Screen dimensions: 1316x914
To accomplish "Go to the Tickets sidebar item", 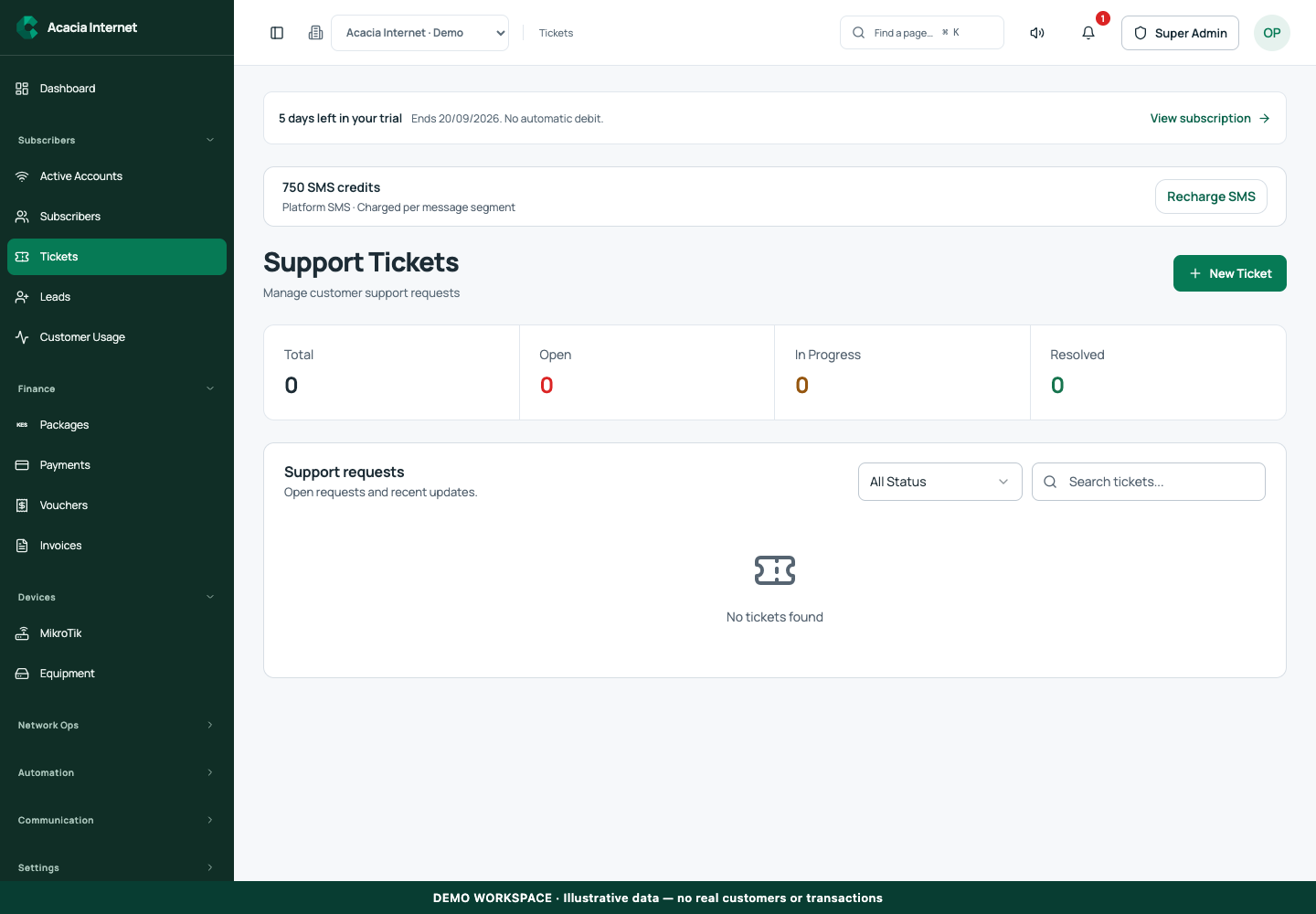I will coord(117,257).
